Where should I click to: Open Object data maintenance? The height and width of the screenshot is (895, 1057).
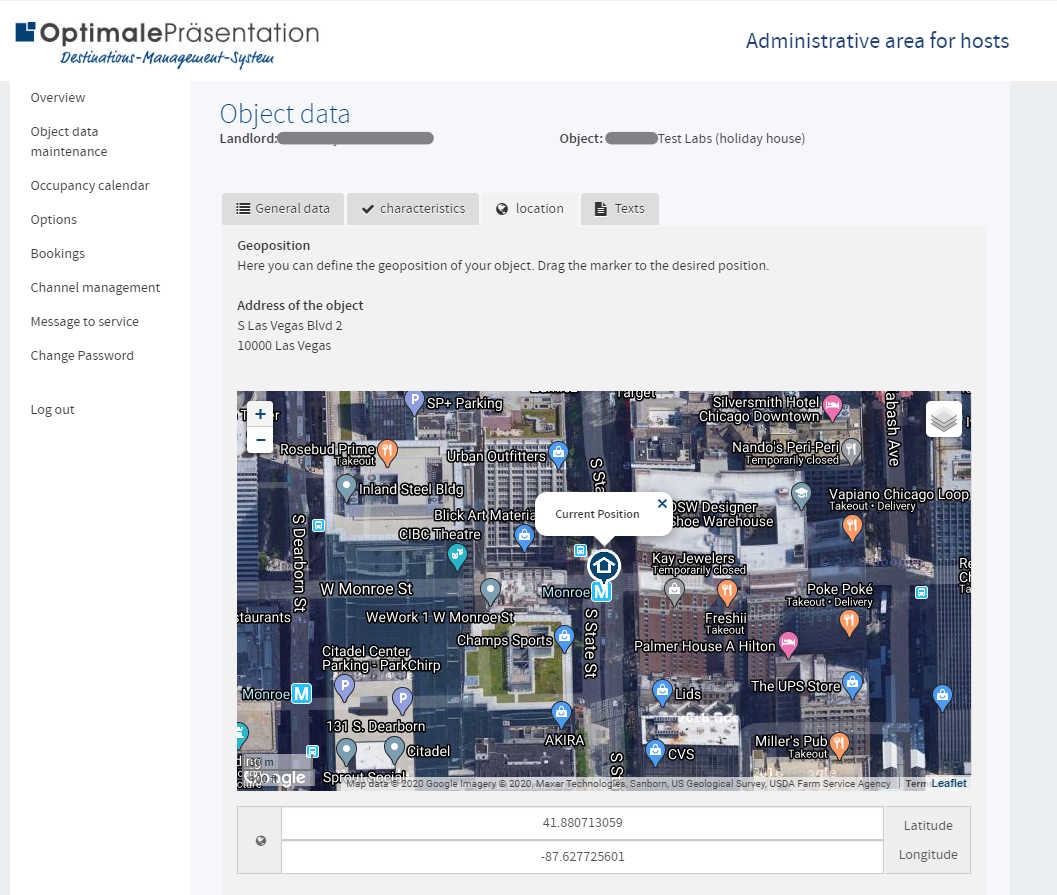[69, 142]
